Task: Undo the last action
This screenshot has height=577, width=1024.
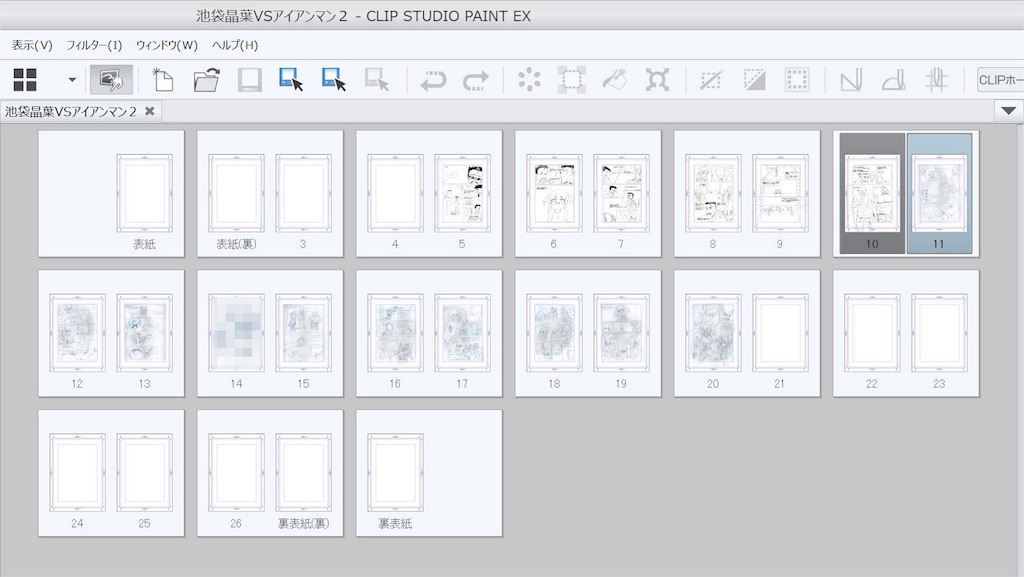Action: [433, 80]
